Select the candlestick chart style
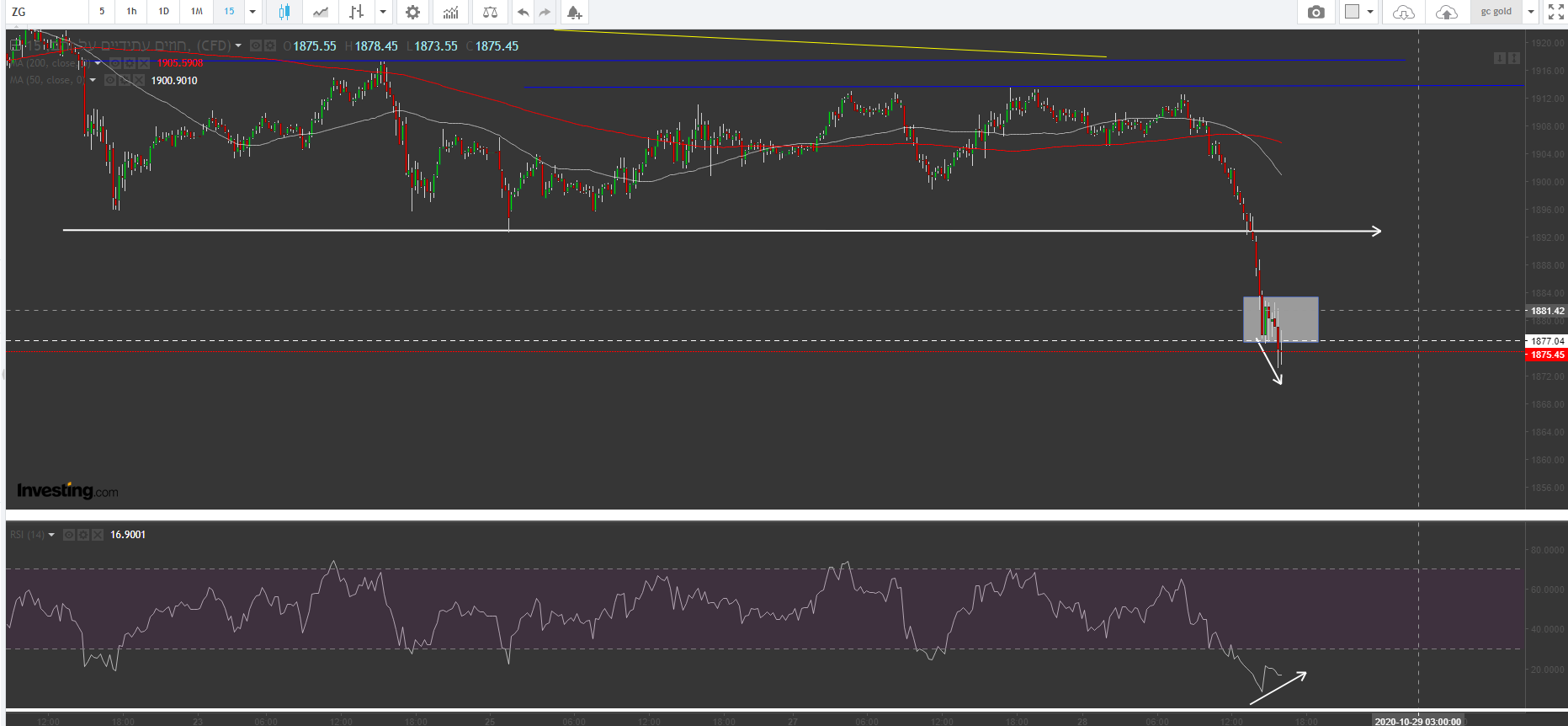The width and height of the screenshot is (1568, 726). [284, 12]
